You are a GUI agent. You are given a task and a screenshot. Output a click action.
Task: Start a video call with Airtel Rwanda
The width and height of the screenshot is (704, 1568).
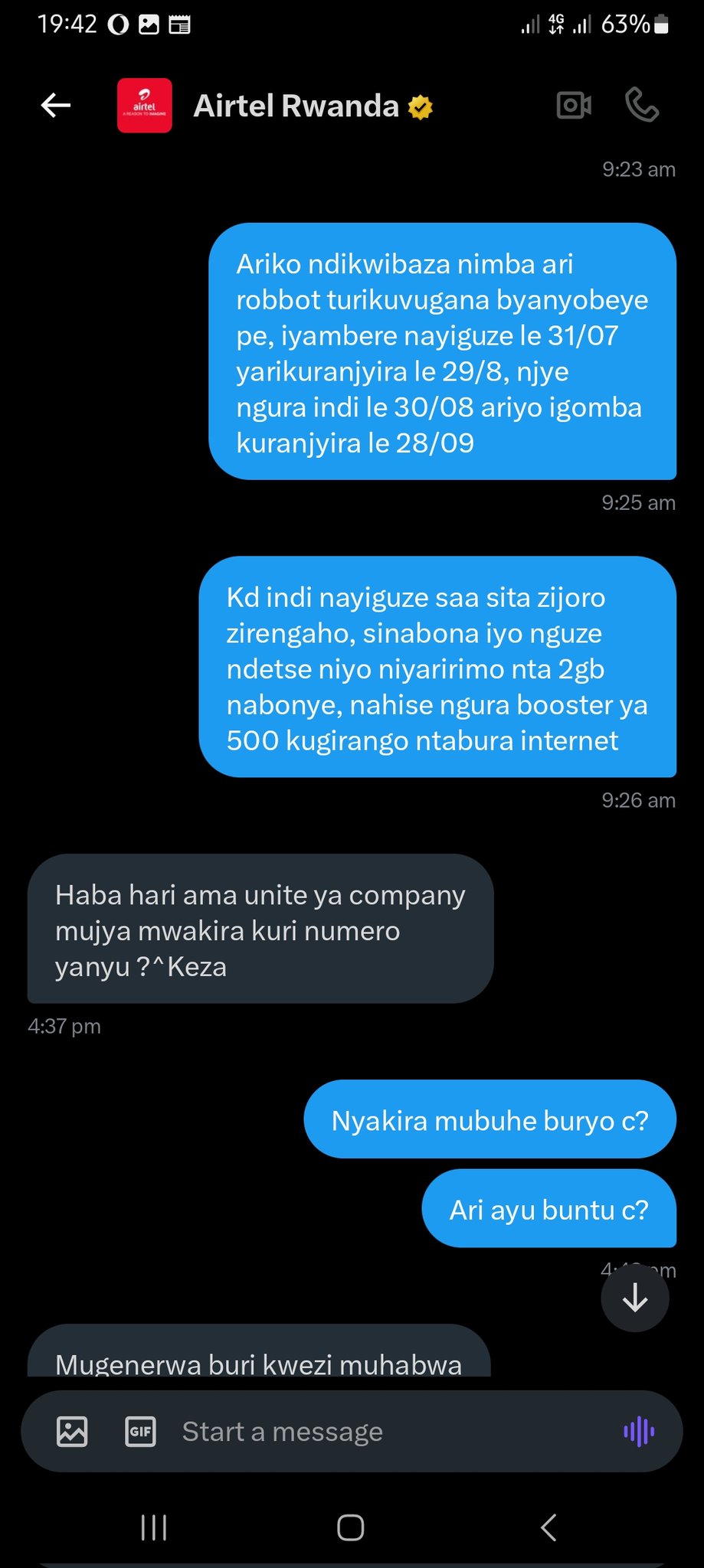click(574, 106)
